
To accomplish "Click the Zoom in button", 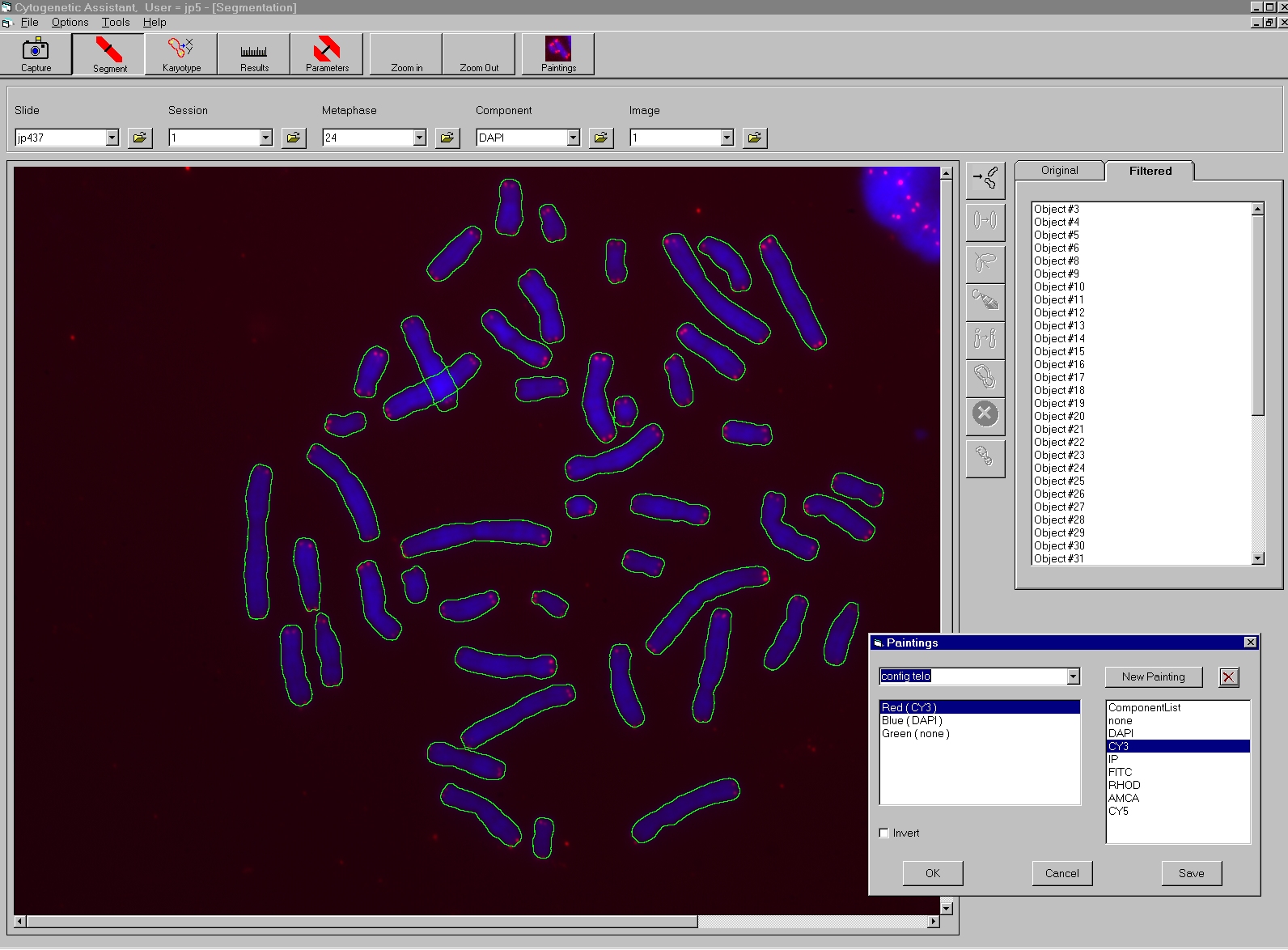I will [x=406, y=54].
